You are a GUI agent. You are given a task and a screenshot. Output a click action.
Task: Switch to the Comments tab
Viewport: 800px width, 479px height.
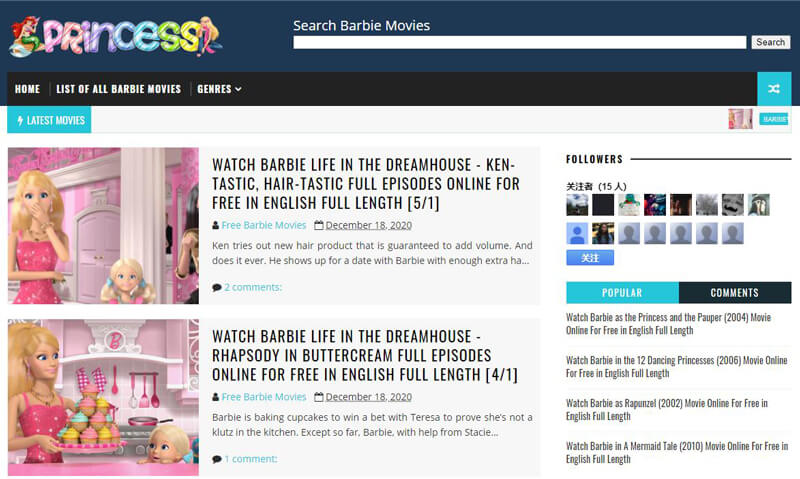point(735,292)
